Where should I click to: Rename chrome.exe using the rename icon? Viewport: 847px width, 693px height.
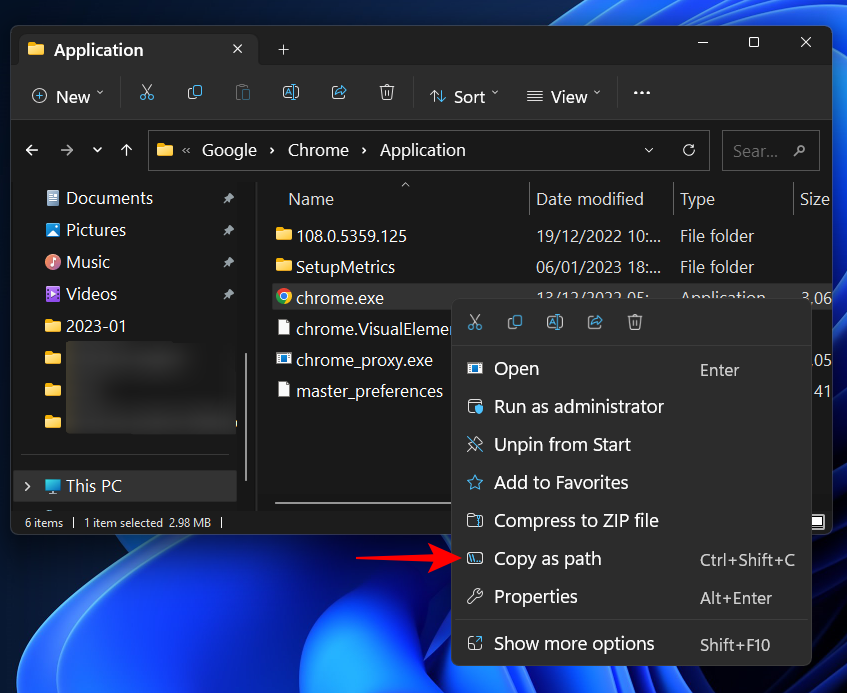[x=555, y=322]
